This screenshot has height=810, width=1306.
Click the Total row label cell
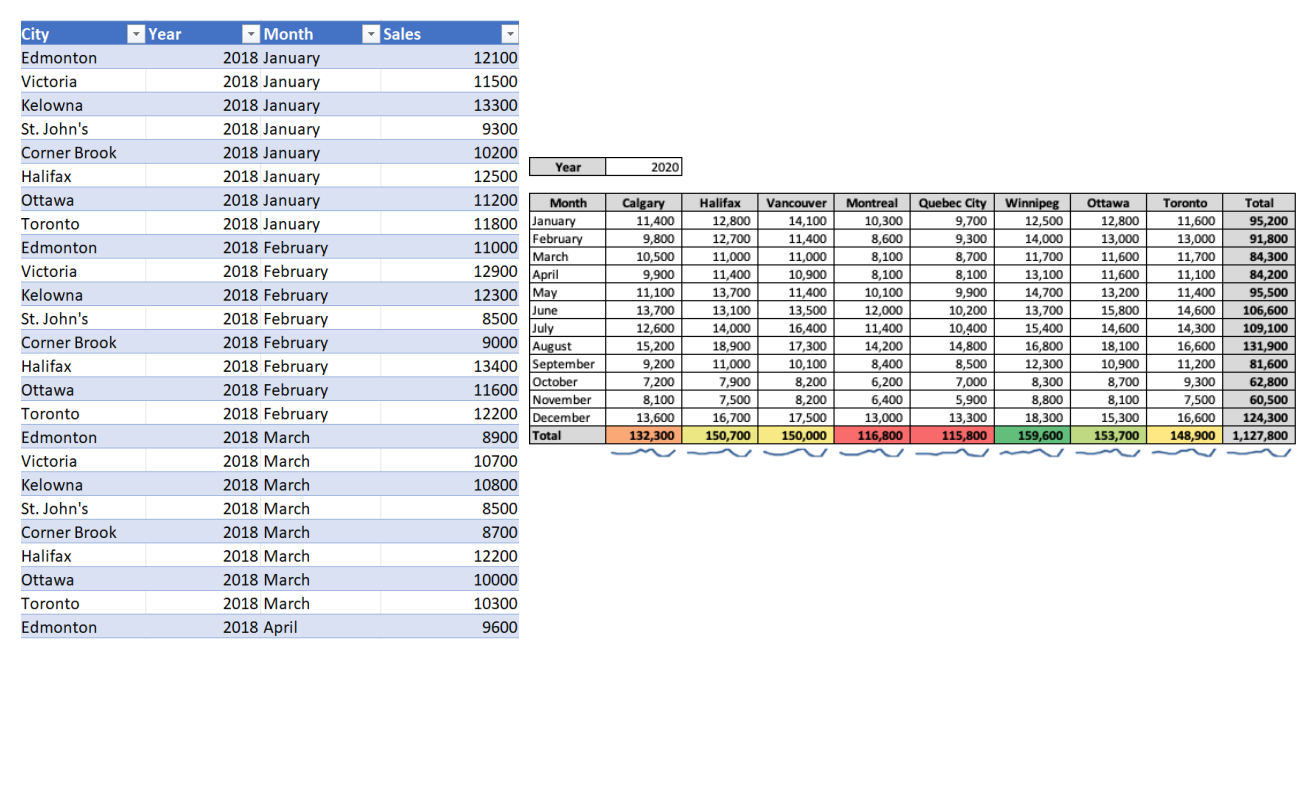pyautogui.click(x=567, y=435)
